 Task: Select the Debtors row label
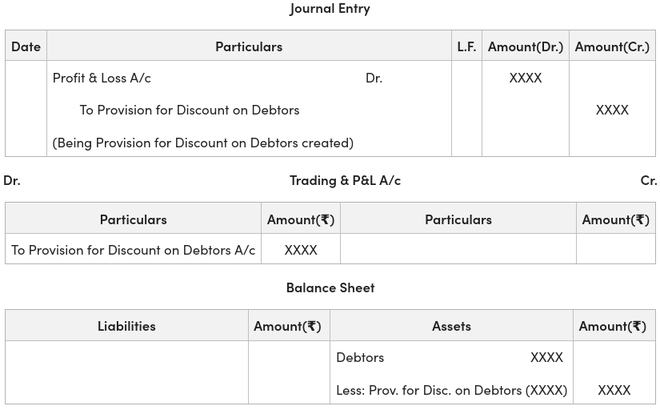click(x=360, y=357)
